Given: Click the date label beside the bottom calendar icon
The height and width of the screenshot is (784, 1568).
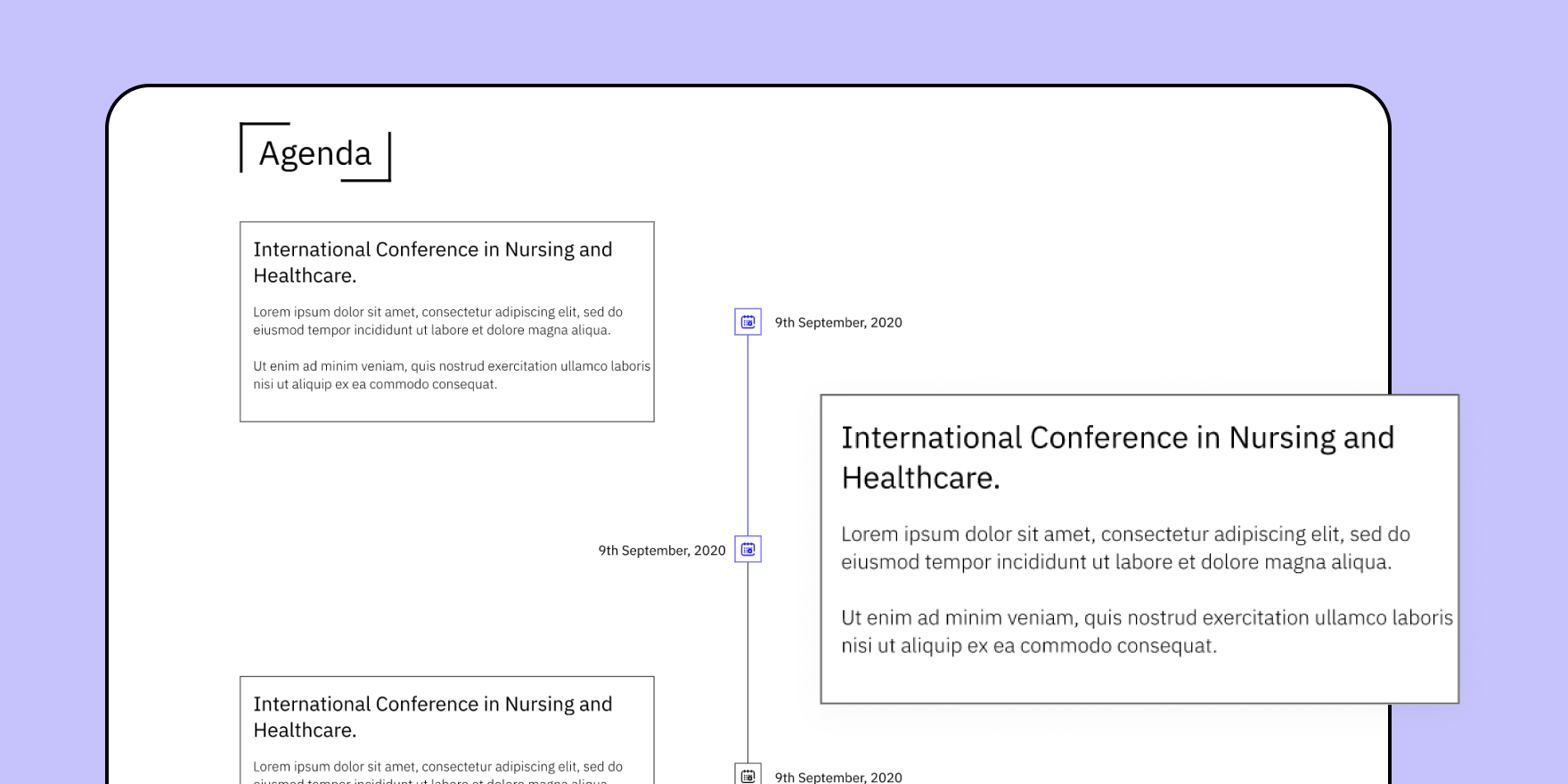Looking at the screenshot, I should pos(837,777).
